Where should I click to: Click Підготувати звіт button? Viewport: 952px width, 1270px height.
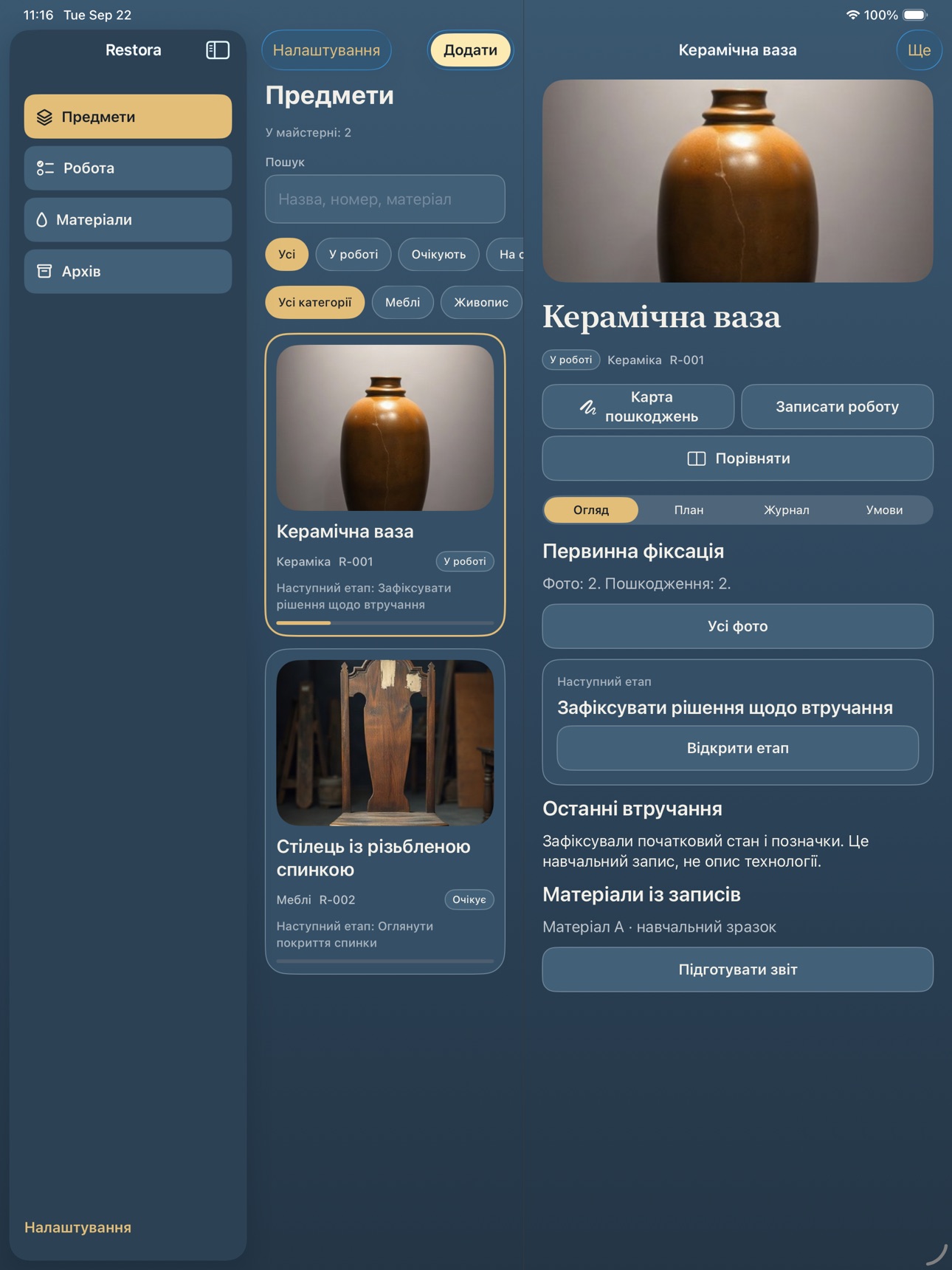pyautogui.click(x=738, y=970)
